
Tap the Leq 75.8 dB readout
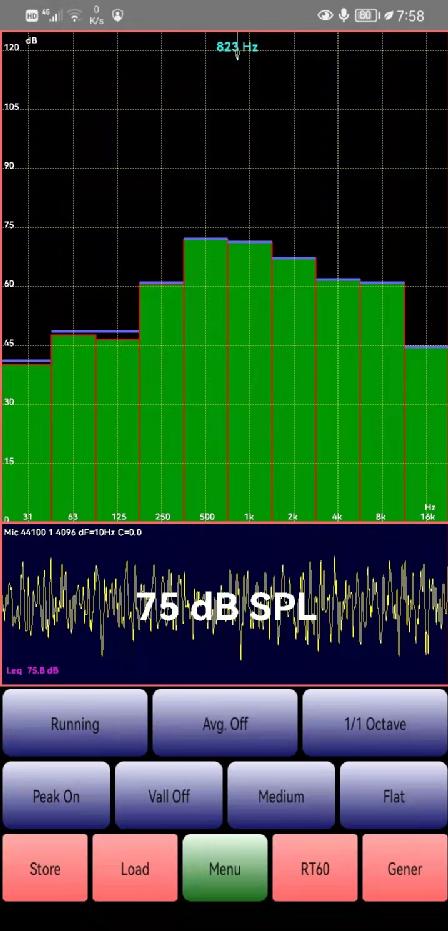pyautogui.click(x=33, y=670)
